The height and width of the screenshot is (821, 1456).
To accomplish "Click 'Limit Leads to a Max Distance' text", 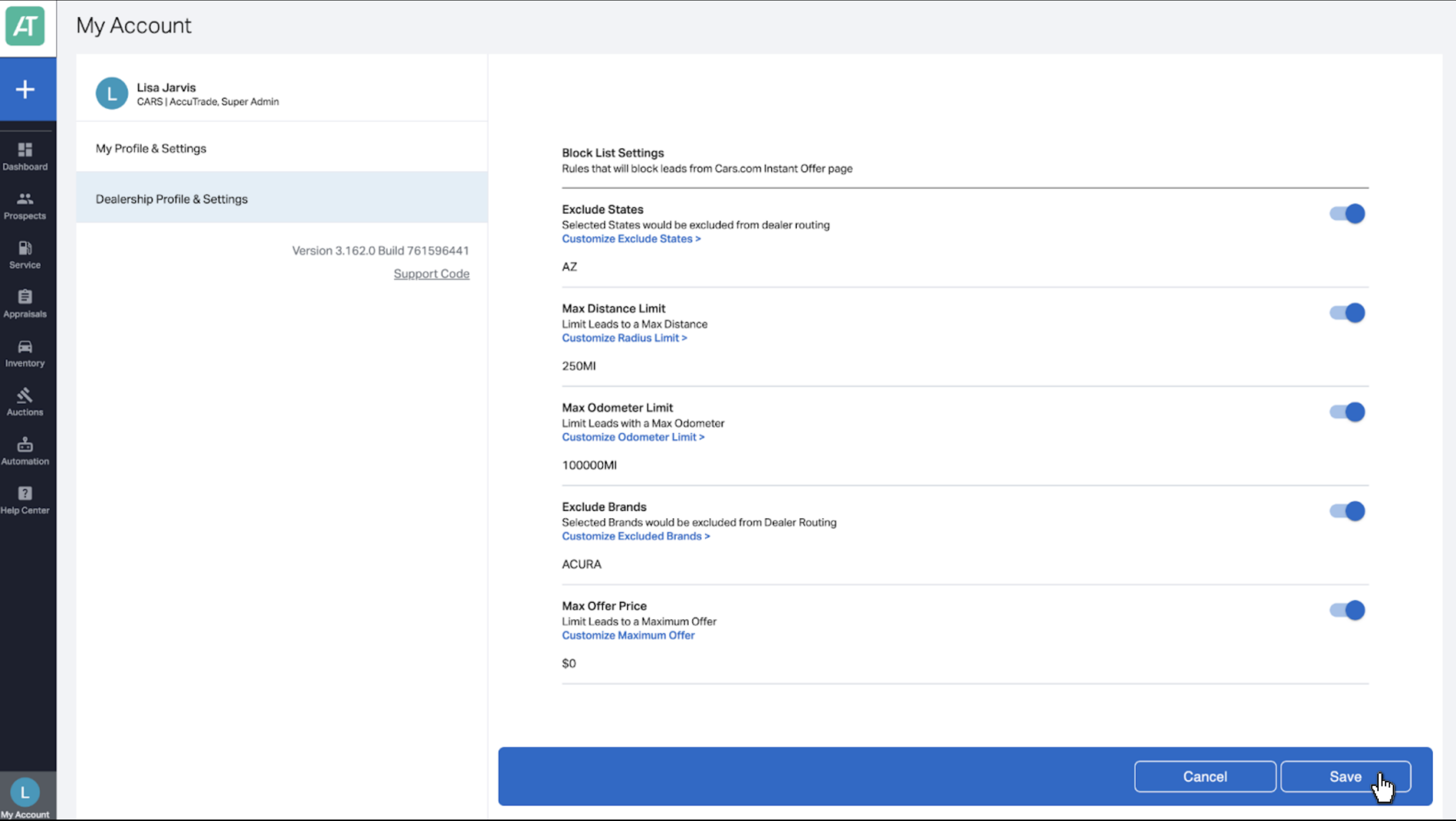I will [x=635, y=324].
